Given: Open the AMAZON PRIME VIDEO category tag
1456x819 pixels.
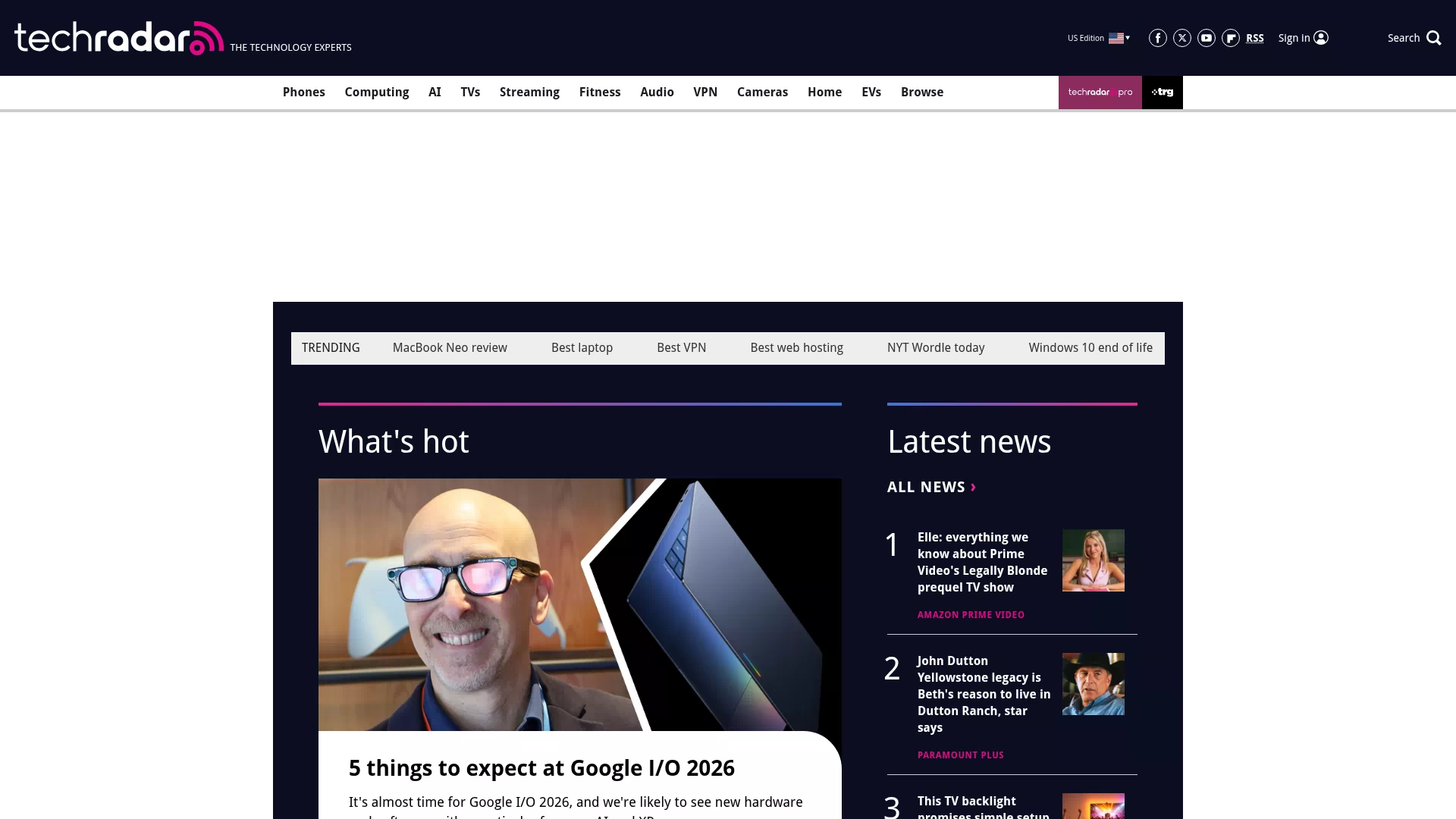Looking at the screenshot, I should click(971, 615).
